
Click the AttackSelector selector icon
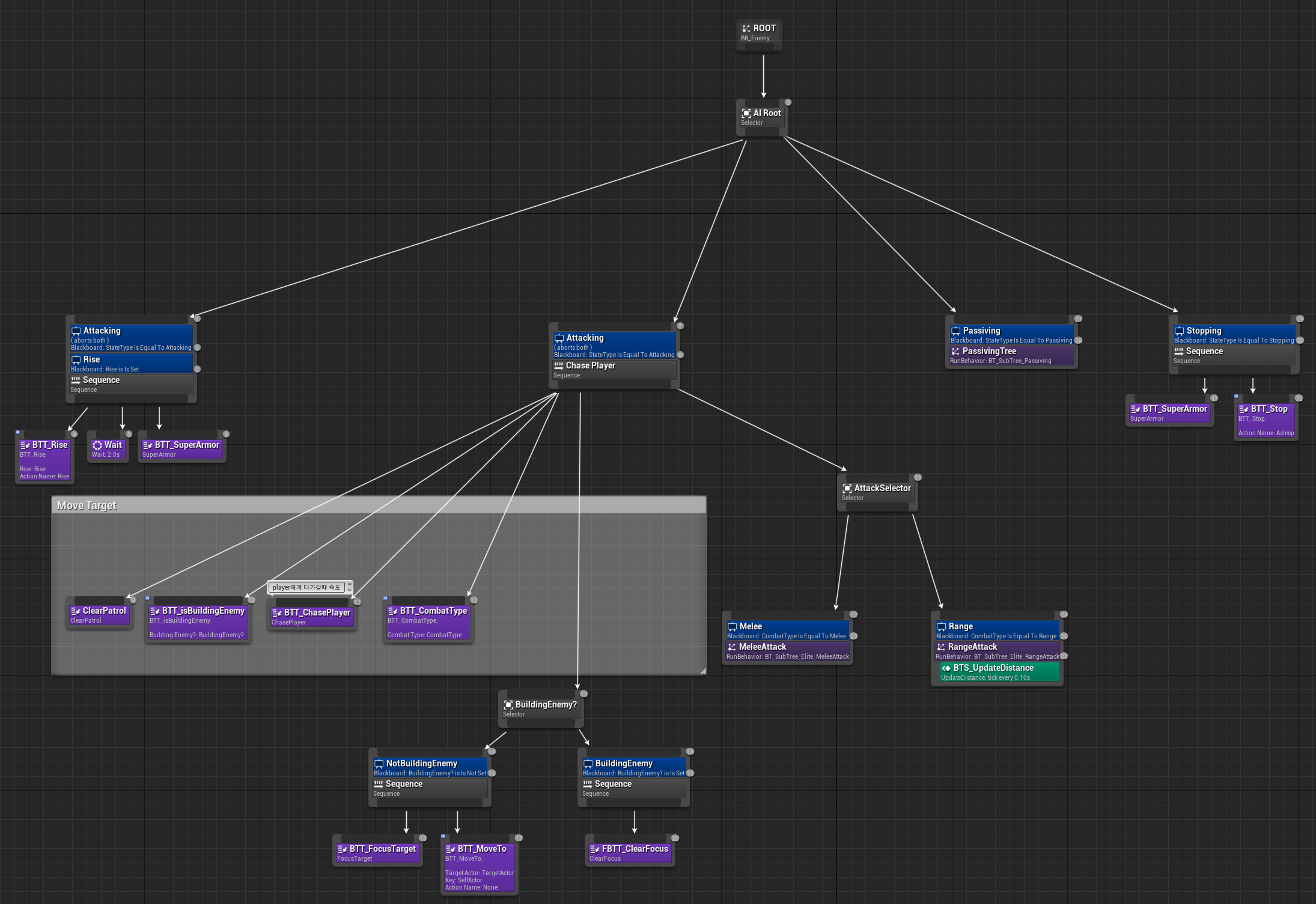point(847,489)
